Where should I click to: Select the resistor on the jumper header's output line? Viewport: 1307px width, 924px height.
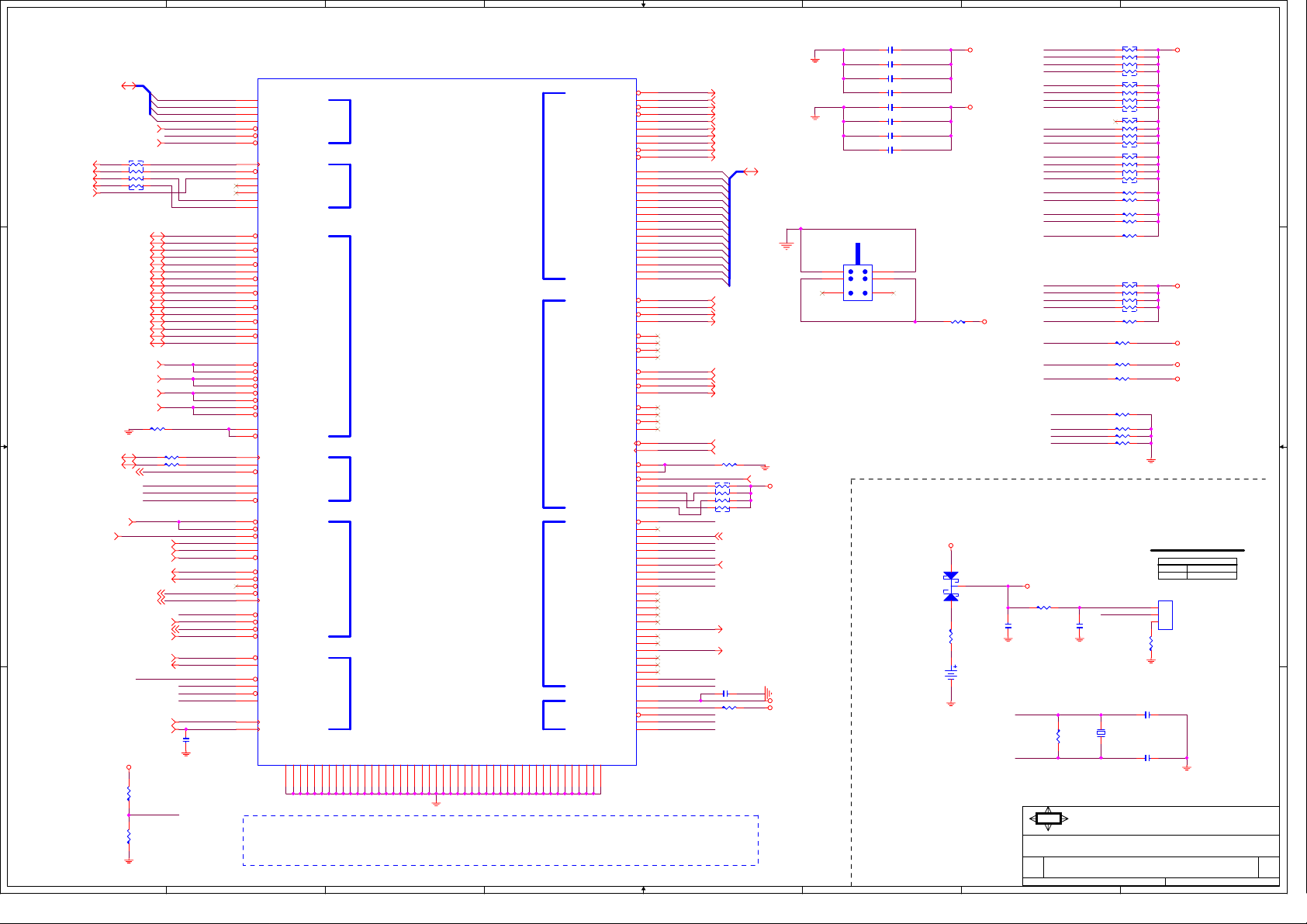pyautogui.click(x=959, y=321)
